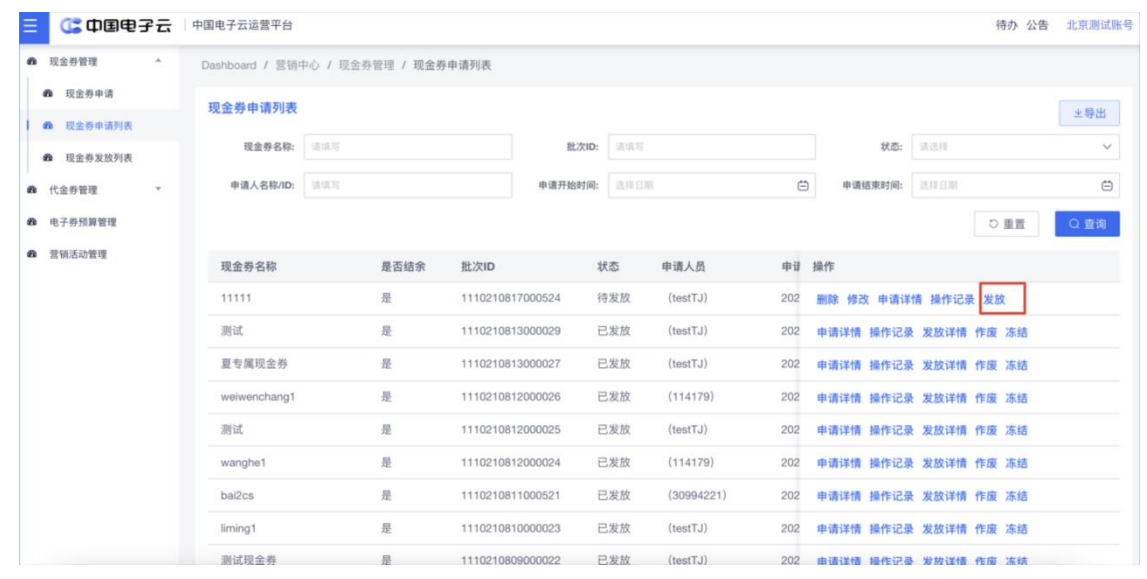The width and height of the screenshot is (1147, 579).
Task: Click Dashboard in the breadcrumb
Action: [x=229, y=66]
